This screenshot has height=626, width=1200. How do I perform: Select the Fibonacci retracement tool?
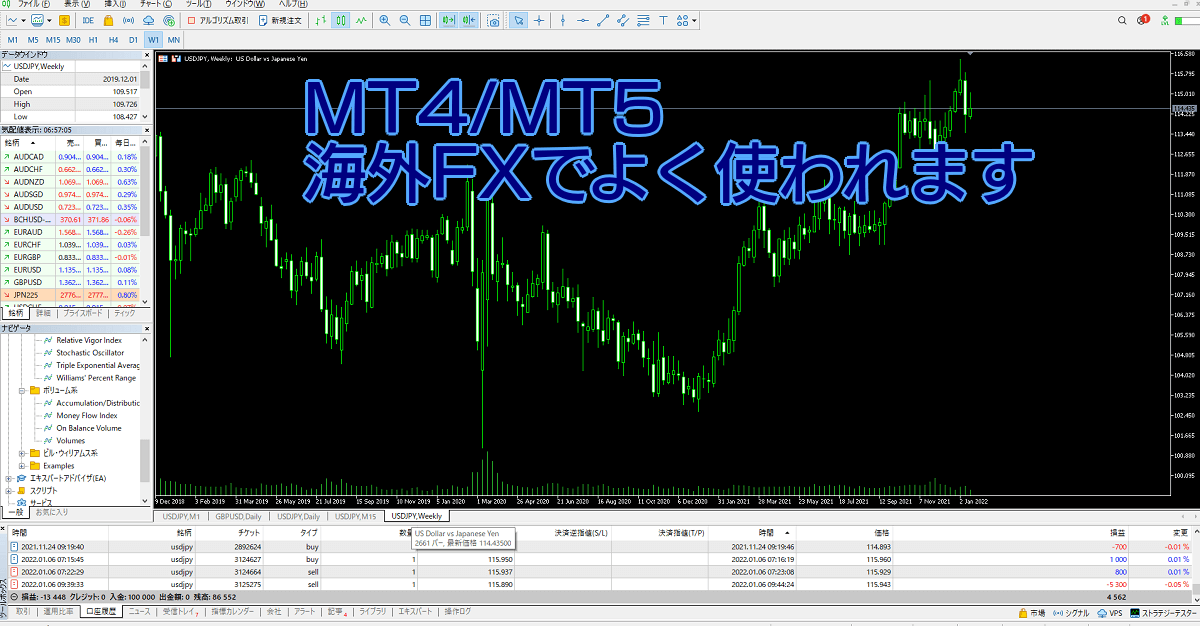(643, 20)
